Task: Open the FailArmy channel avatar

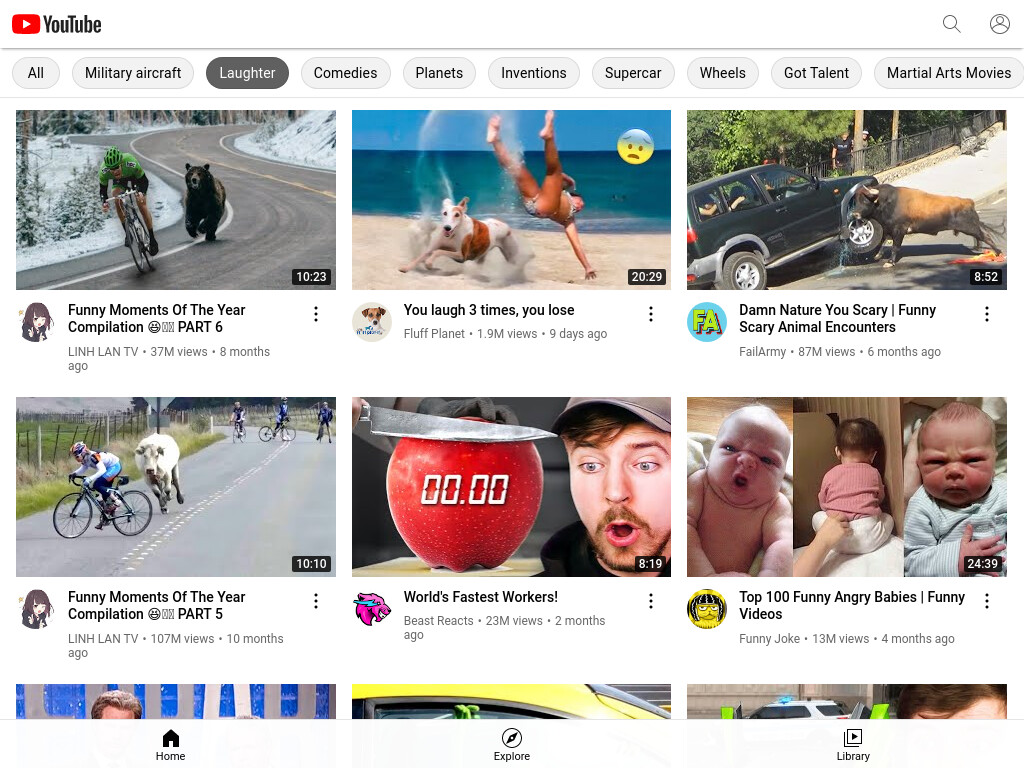Action: (707, 322)
